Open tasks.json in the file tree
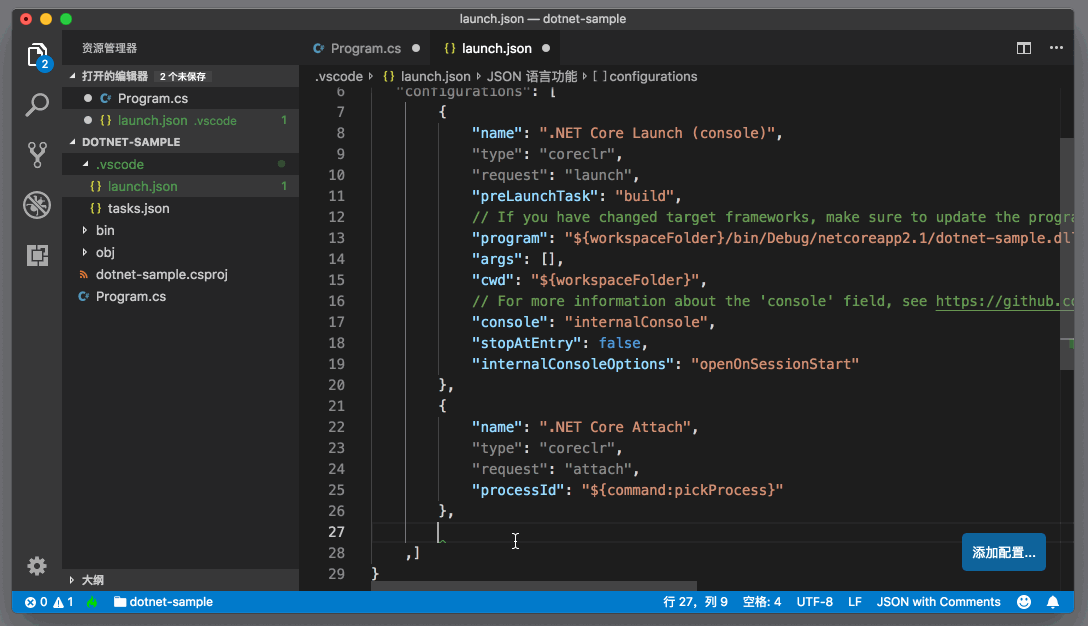The image size is (1088, 626). [x=138, y=208]
